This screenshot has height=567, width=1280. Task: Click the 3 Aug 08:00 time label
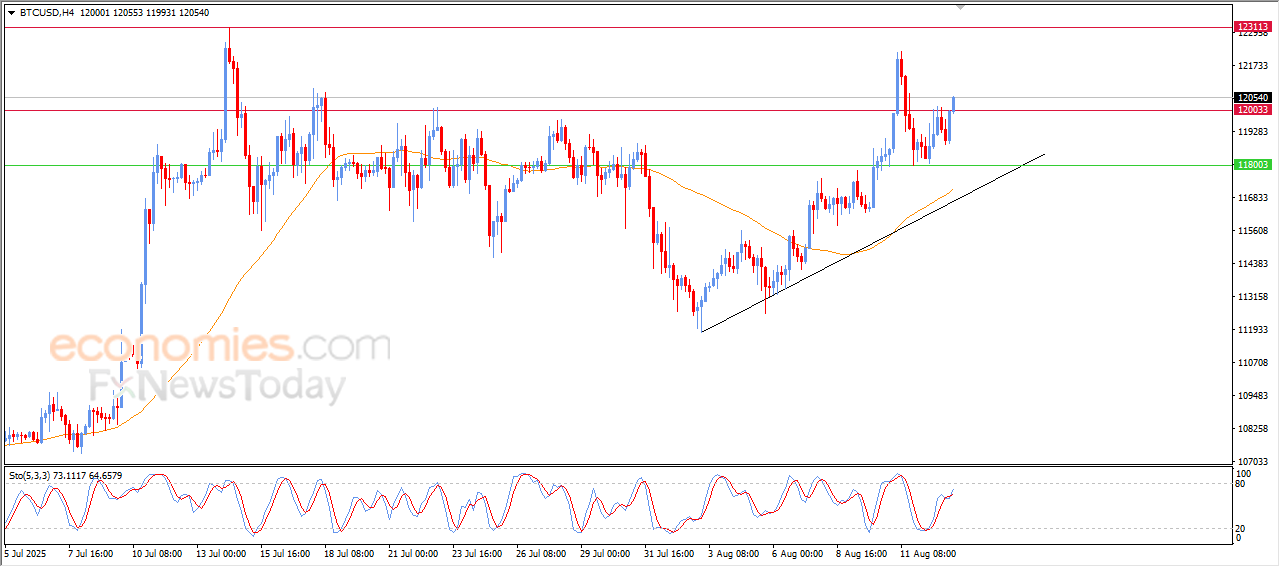click(x=731, y=553)
